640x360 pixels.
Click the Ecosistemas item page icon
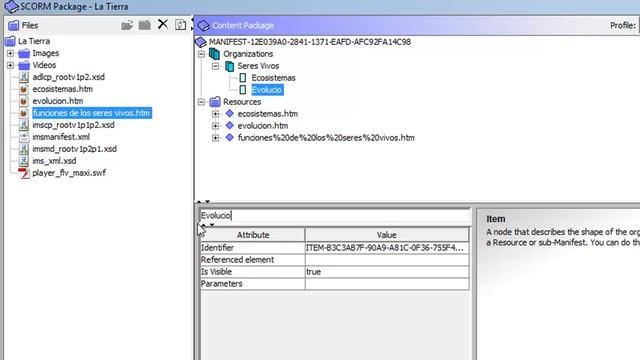(243, 78)
